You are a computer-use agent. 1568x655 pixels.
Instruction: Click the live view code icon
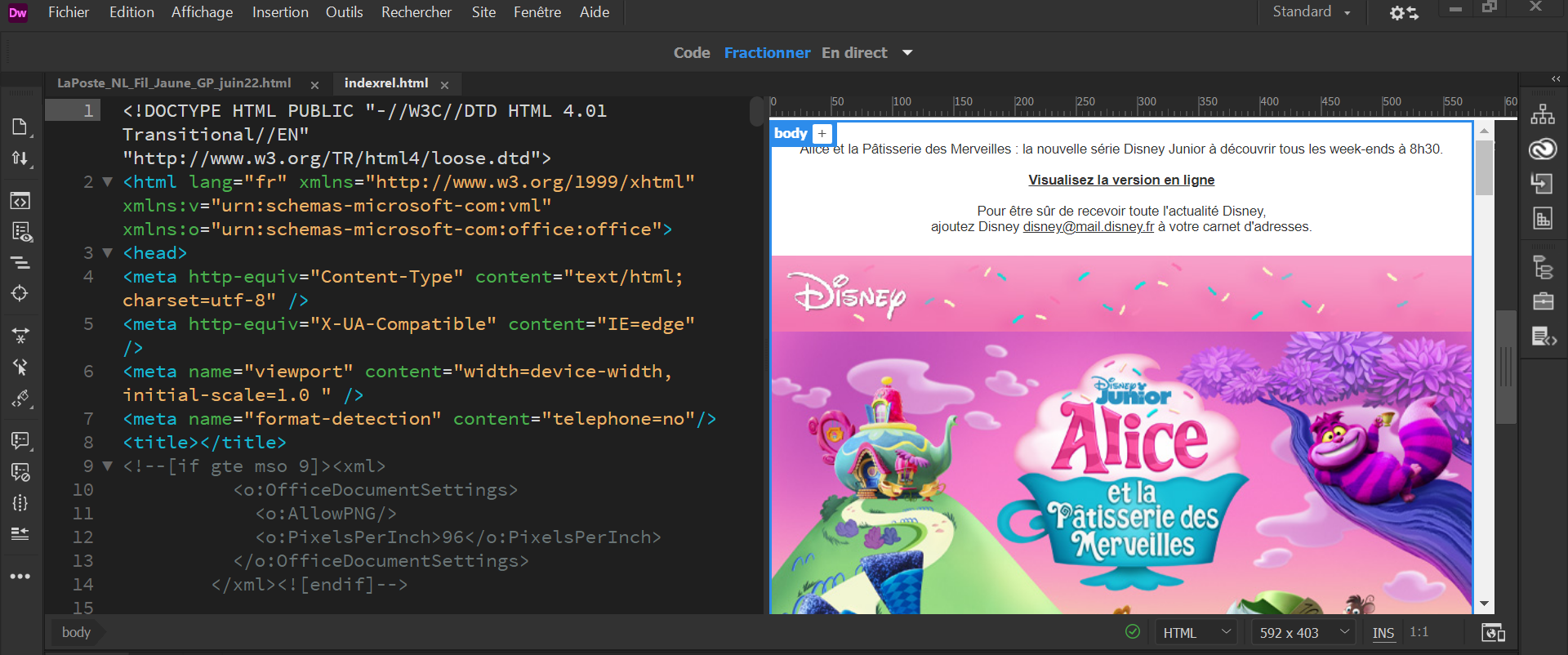pos(20,201)
